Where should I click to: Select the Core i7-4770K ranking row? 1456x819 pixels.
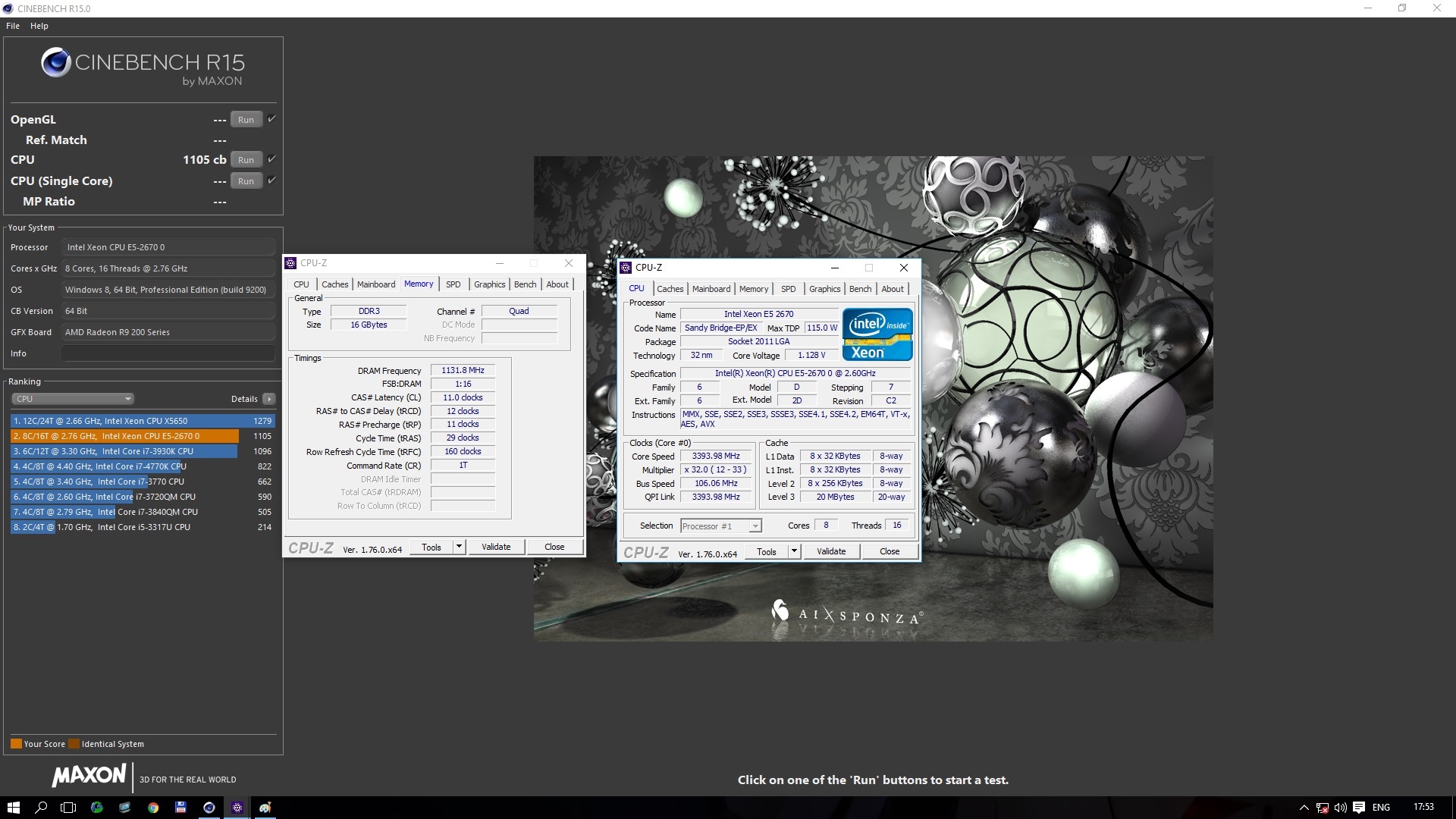[x=143, y=466]
